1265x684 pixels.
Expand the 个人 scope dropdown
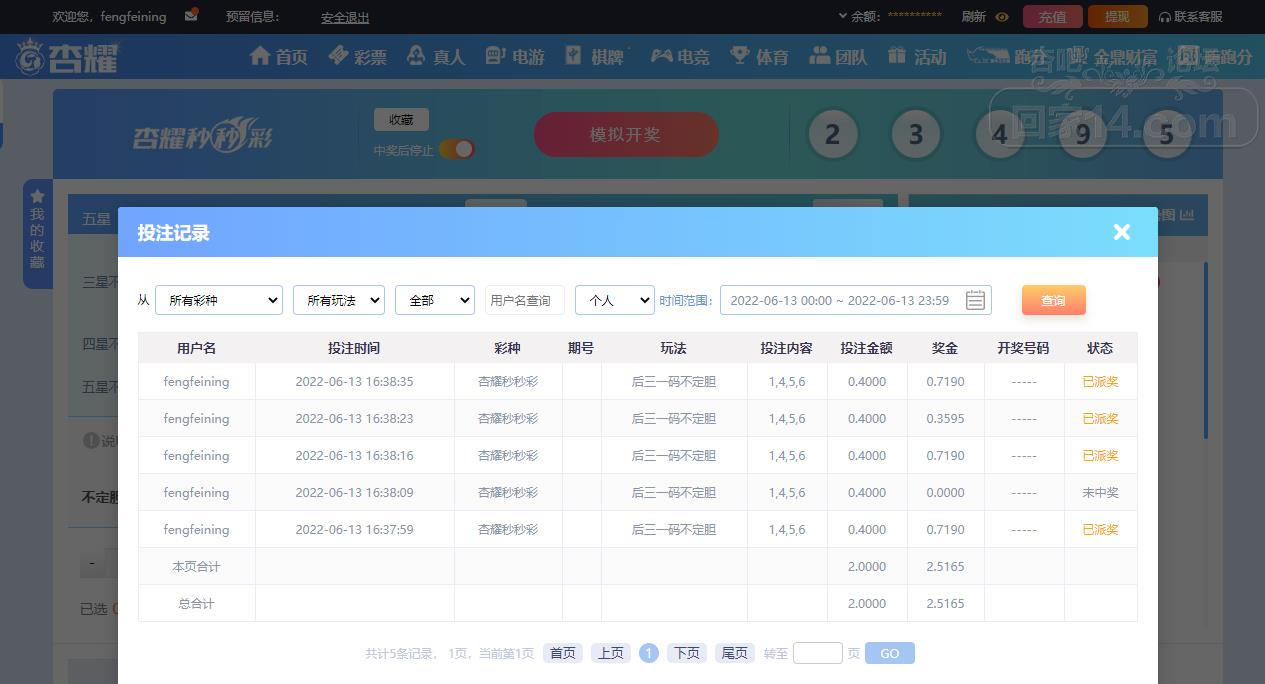click(x=614, y=300)
